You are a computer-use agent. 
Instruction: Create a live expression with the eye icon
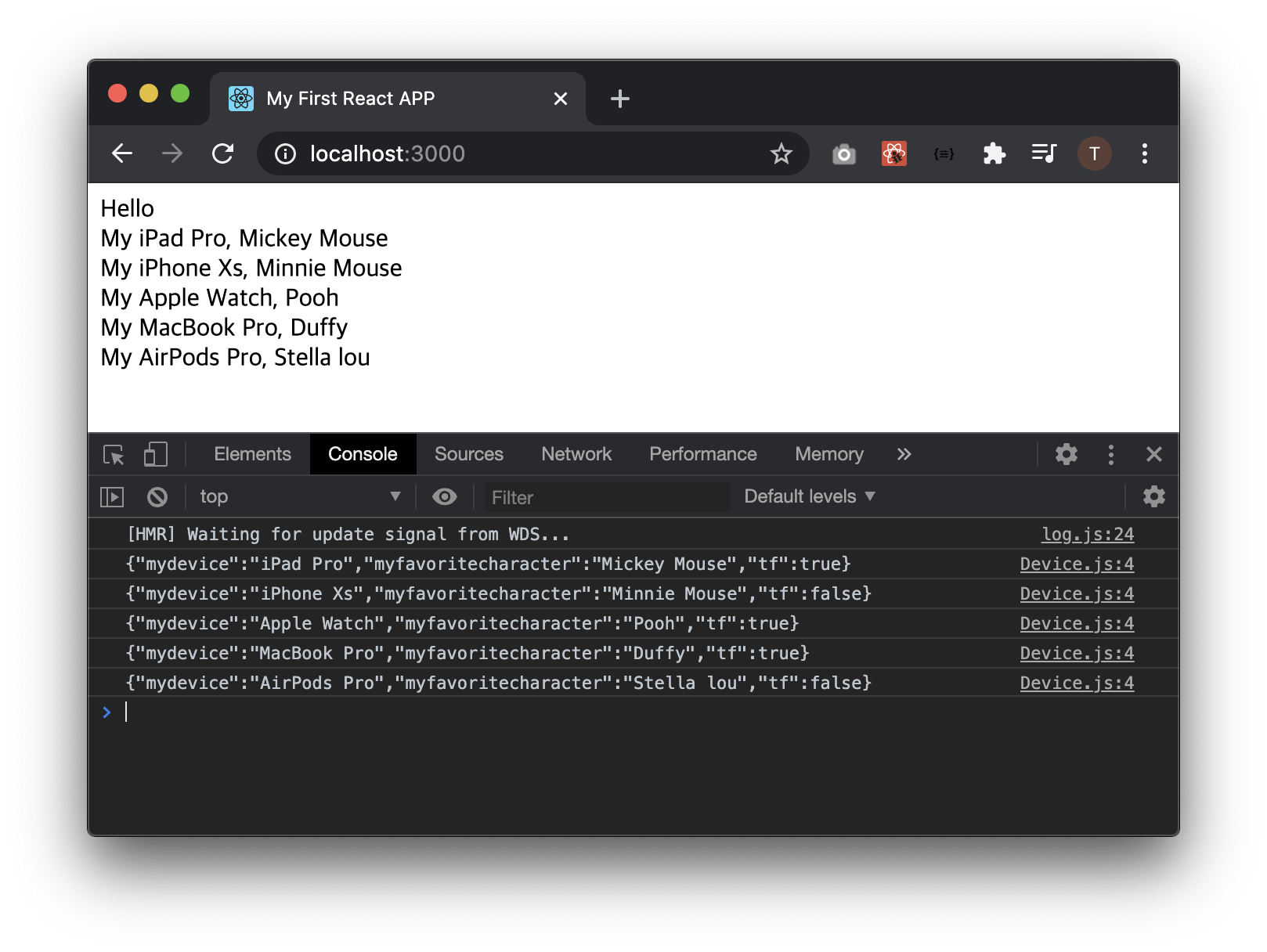444,496
